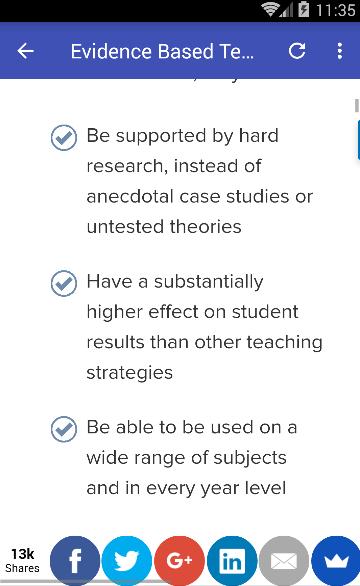
Task: Click checkmark beside 'Be able to be used'
Action: [64, 429]
